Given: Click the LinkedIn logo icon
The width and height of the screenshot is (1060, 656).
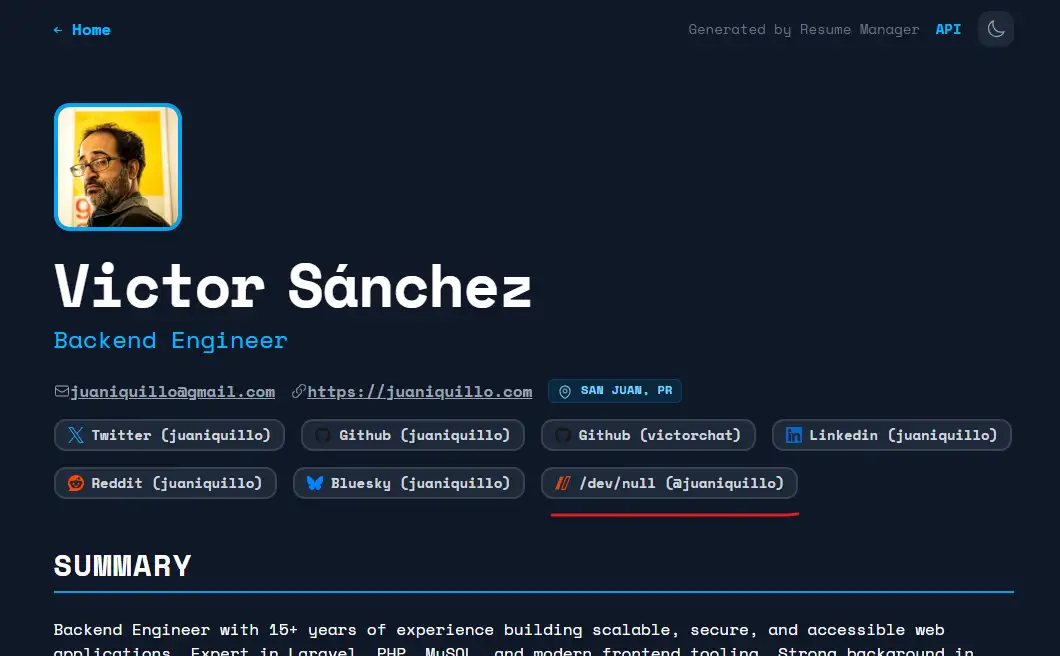Looking at the screenshot, I should click(794, 435).
